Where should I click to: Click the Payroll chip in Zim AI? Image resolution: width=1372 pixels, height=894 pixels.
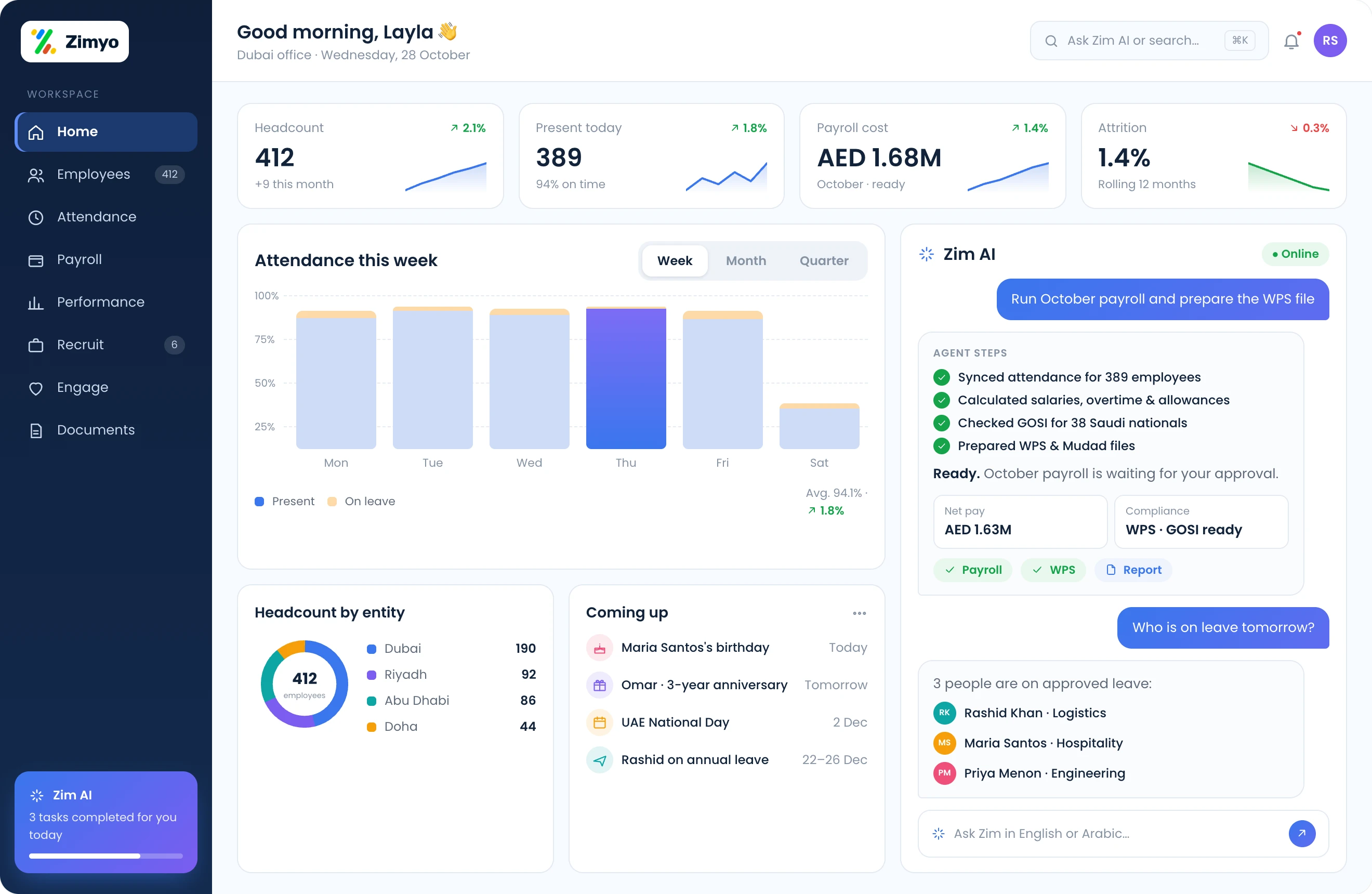point(972,570)
